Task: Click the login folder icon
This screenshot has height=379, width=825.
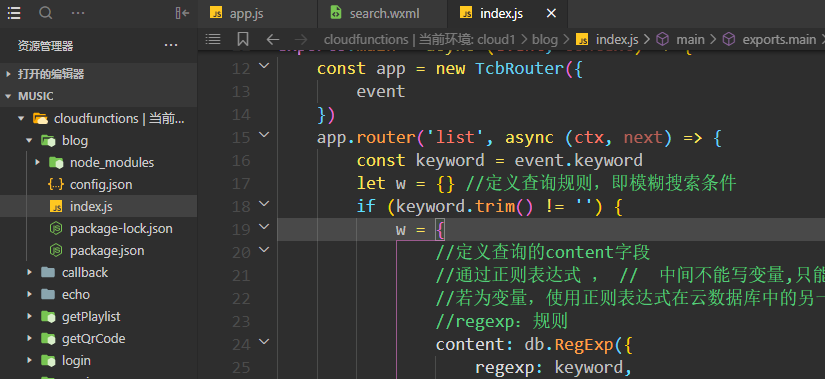Action: (48, 361)
